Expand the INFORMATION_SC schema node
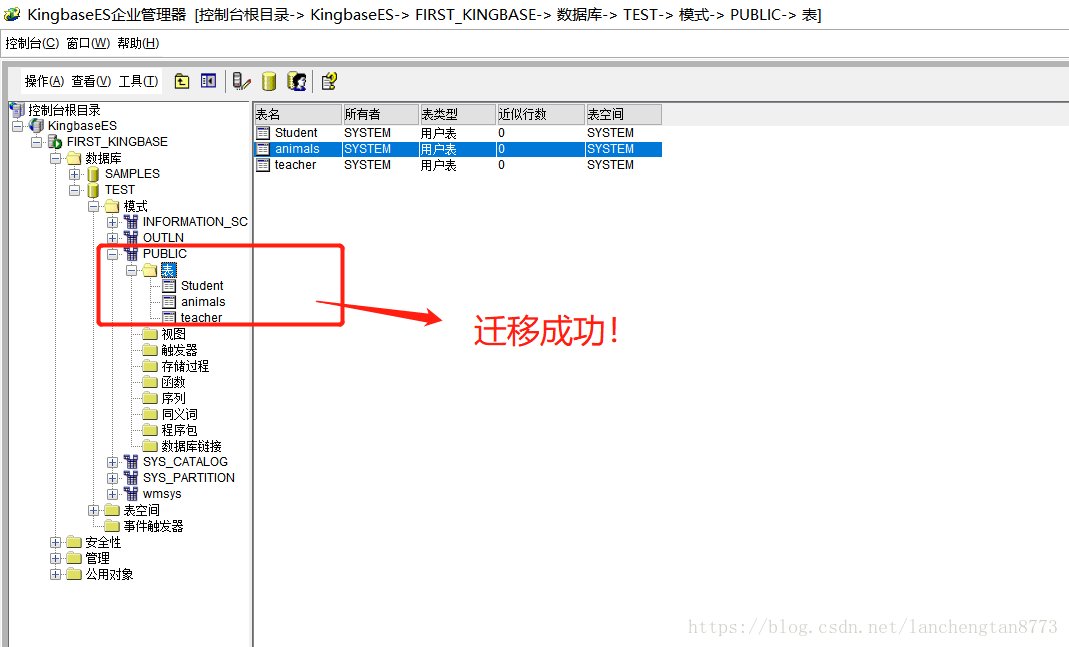The height and width of the screenshot is (647, 1069). tap(112, 222)
